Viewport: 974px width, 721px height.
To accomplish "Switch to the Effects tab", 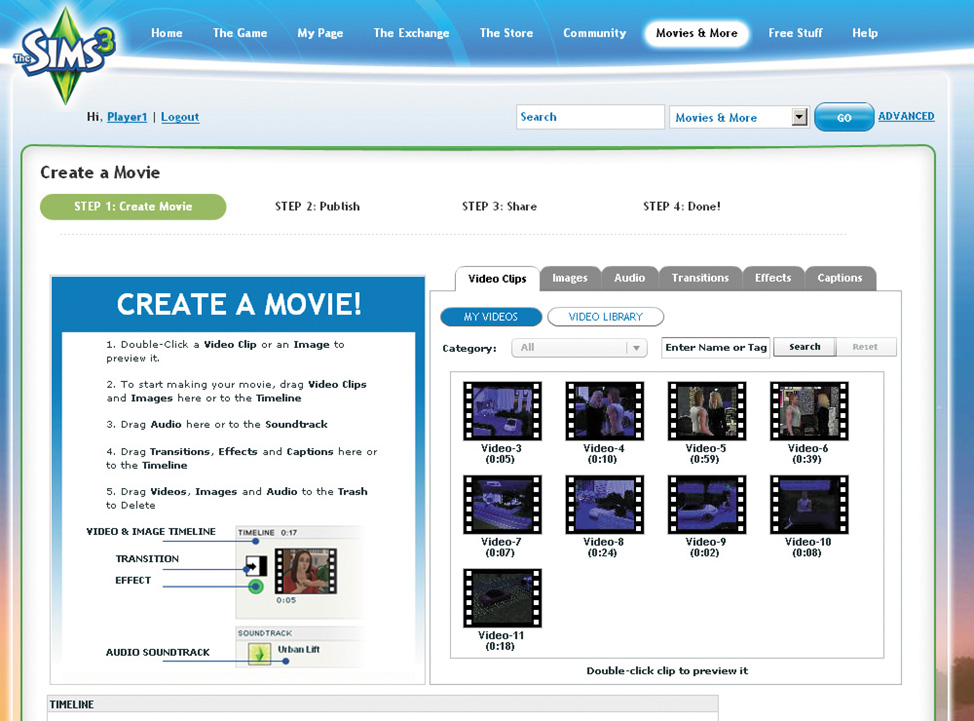I will click(x=773, y=278).
